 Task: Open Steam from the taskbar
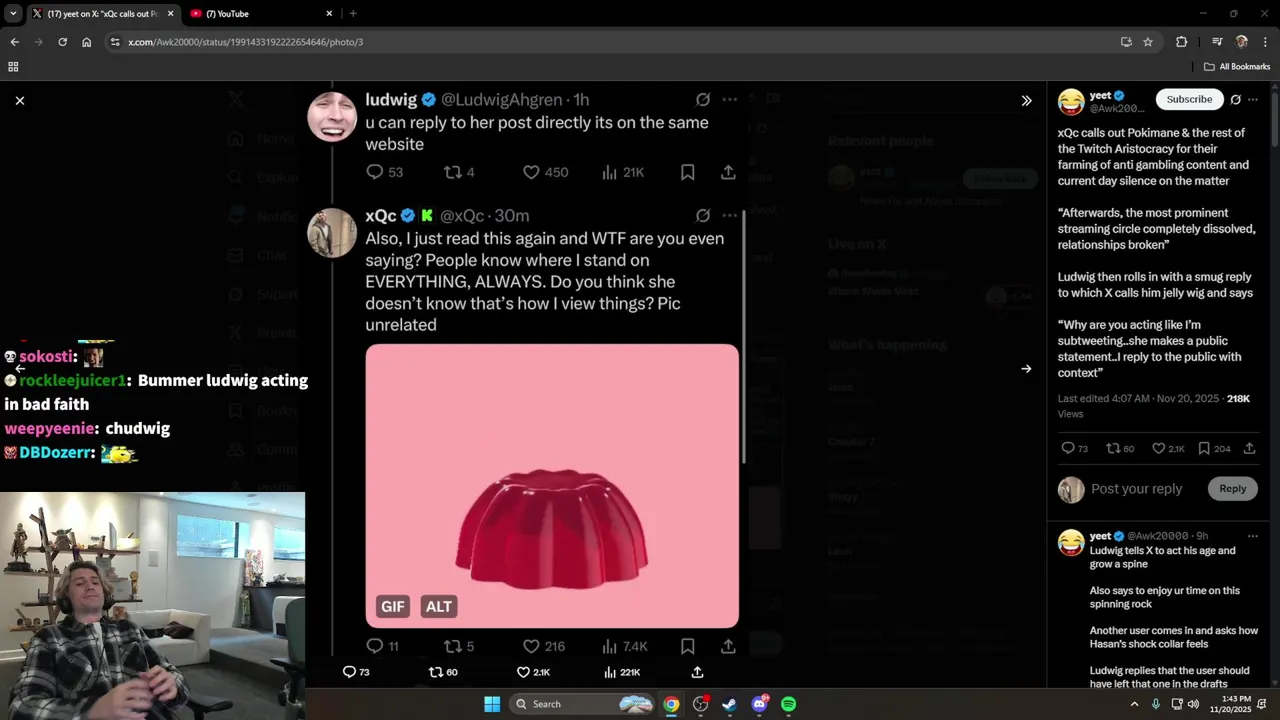point(730,704)
